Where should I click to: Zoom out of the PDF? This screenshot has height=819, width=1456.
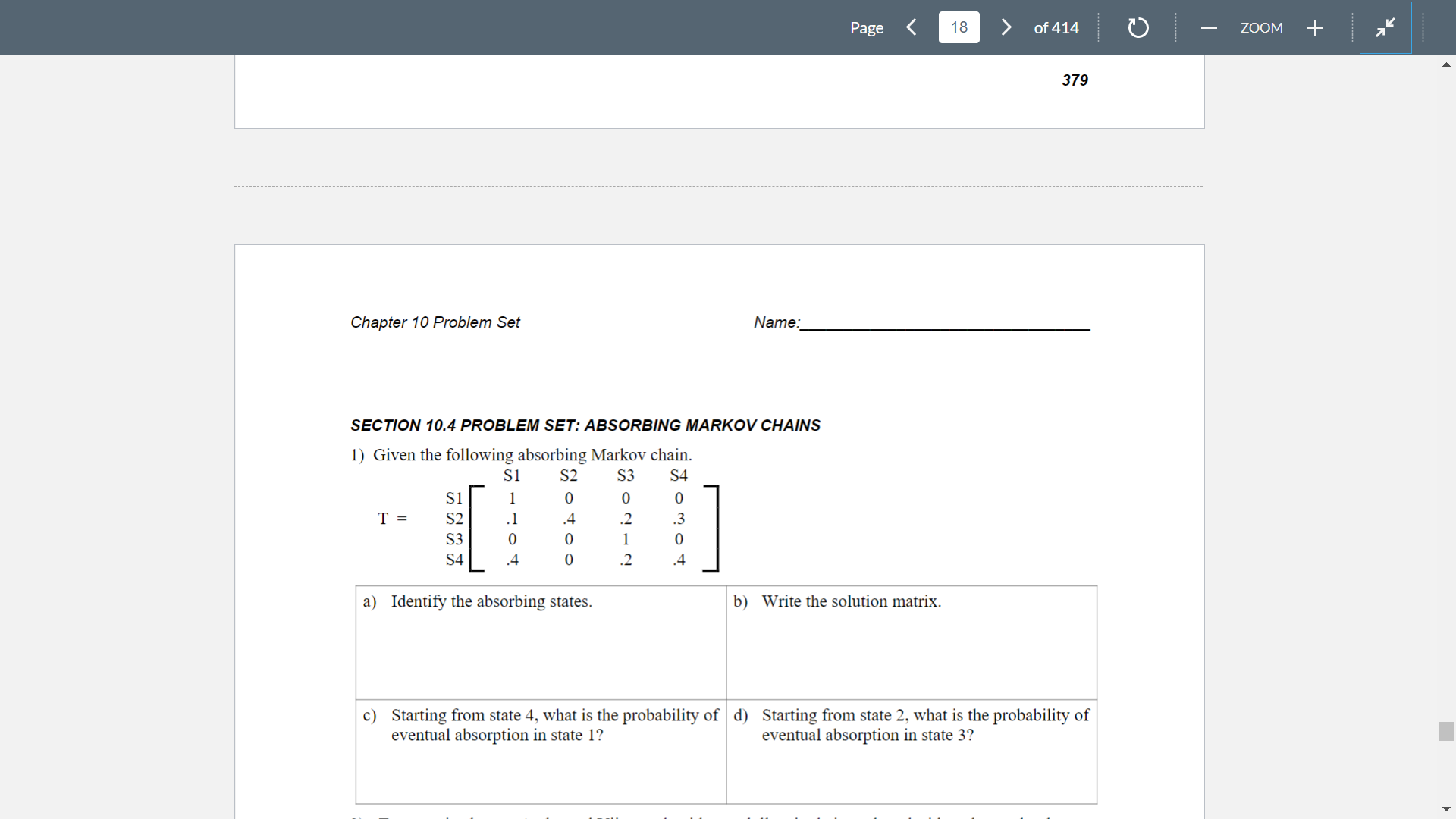[1208, 27]
